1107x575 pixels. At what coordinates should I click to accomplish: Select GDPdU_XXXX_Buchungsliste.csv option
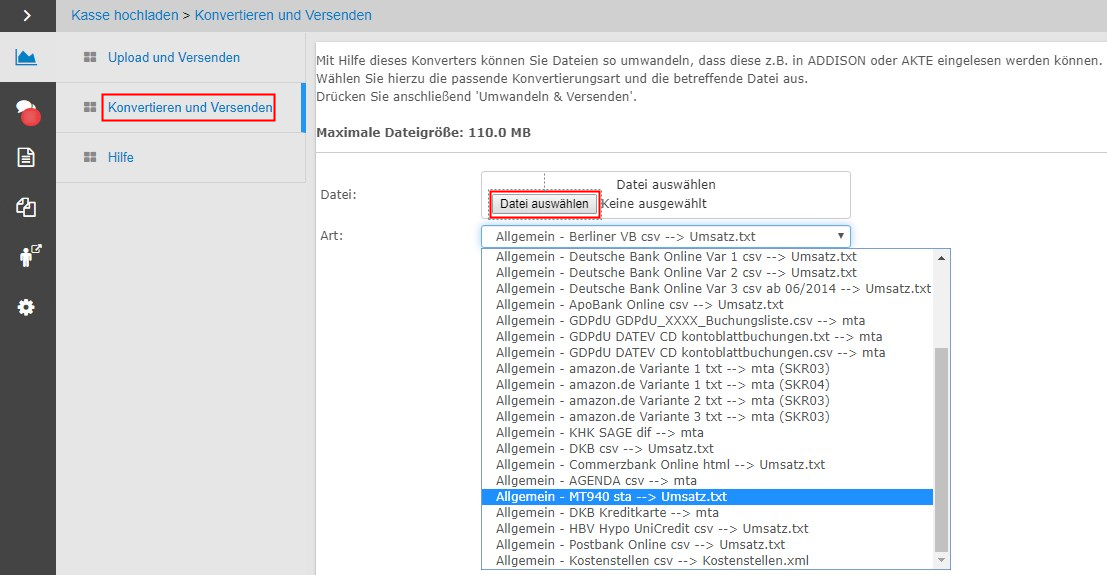707,321
